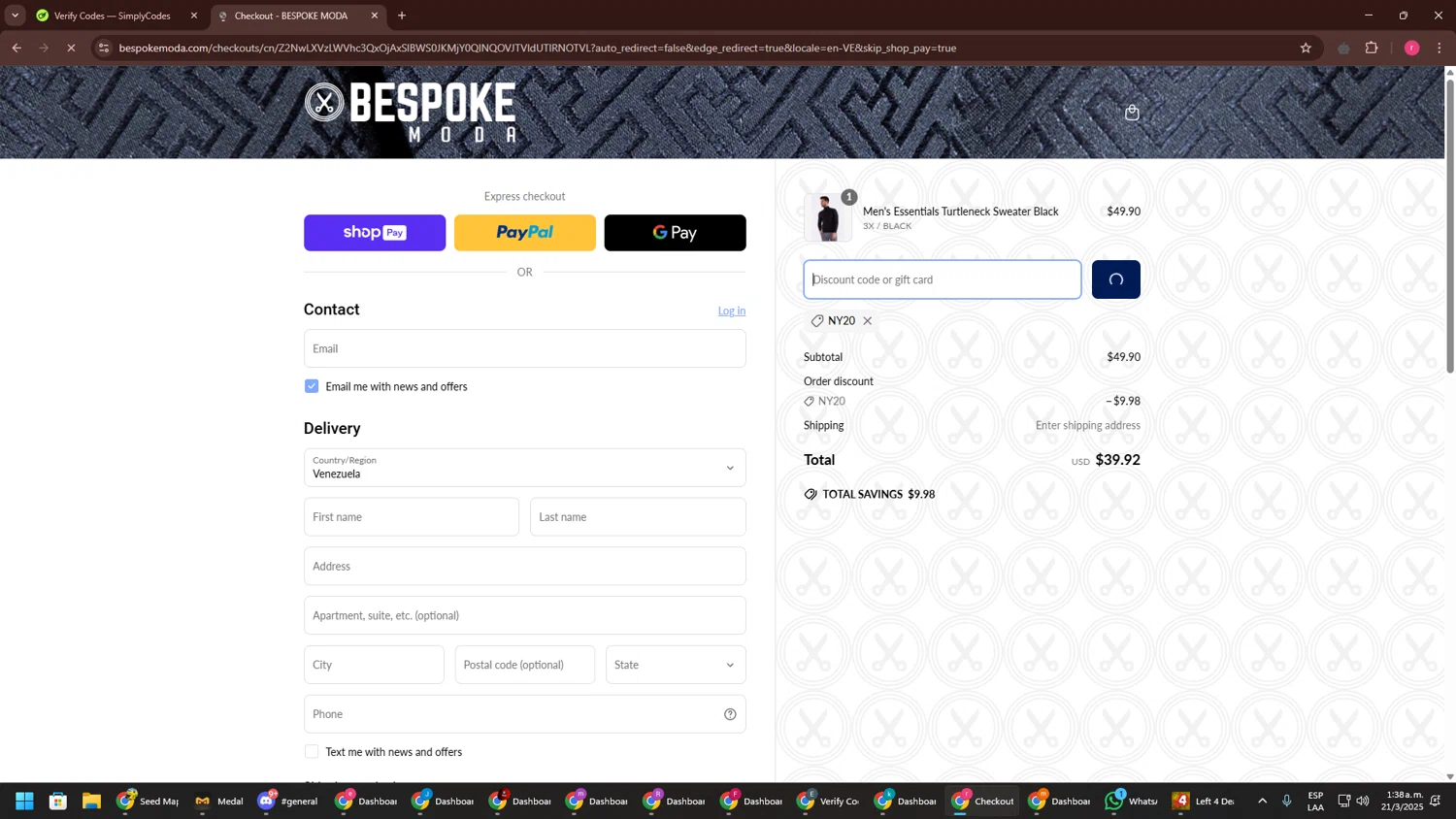Click the Total amount $39.92

point(1117,460)
